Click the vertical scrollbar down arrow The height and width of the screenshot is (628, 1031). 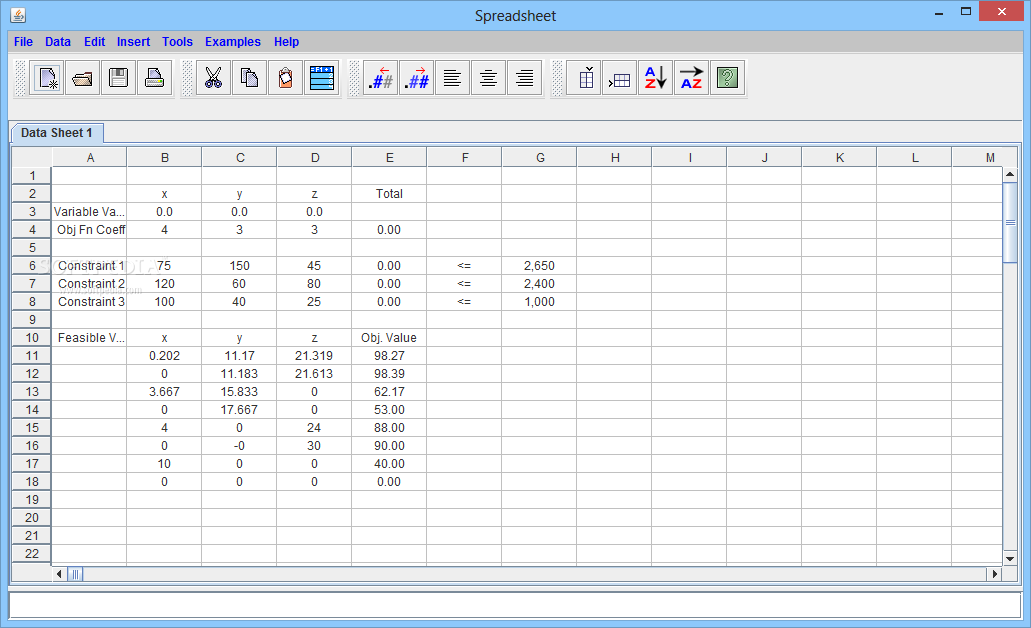[x=1010, y=559]
